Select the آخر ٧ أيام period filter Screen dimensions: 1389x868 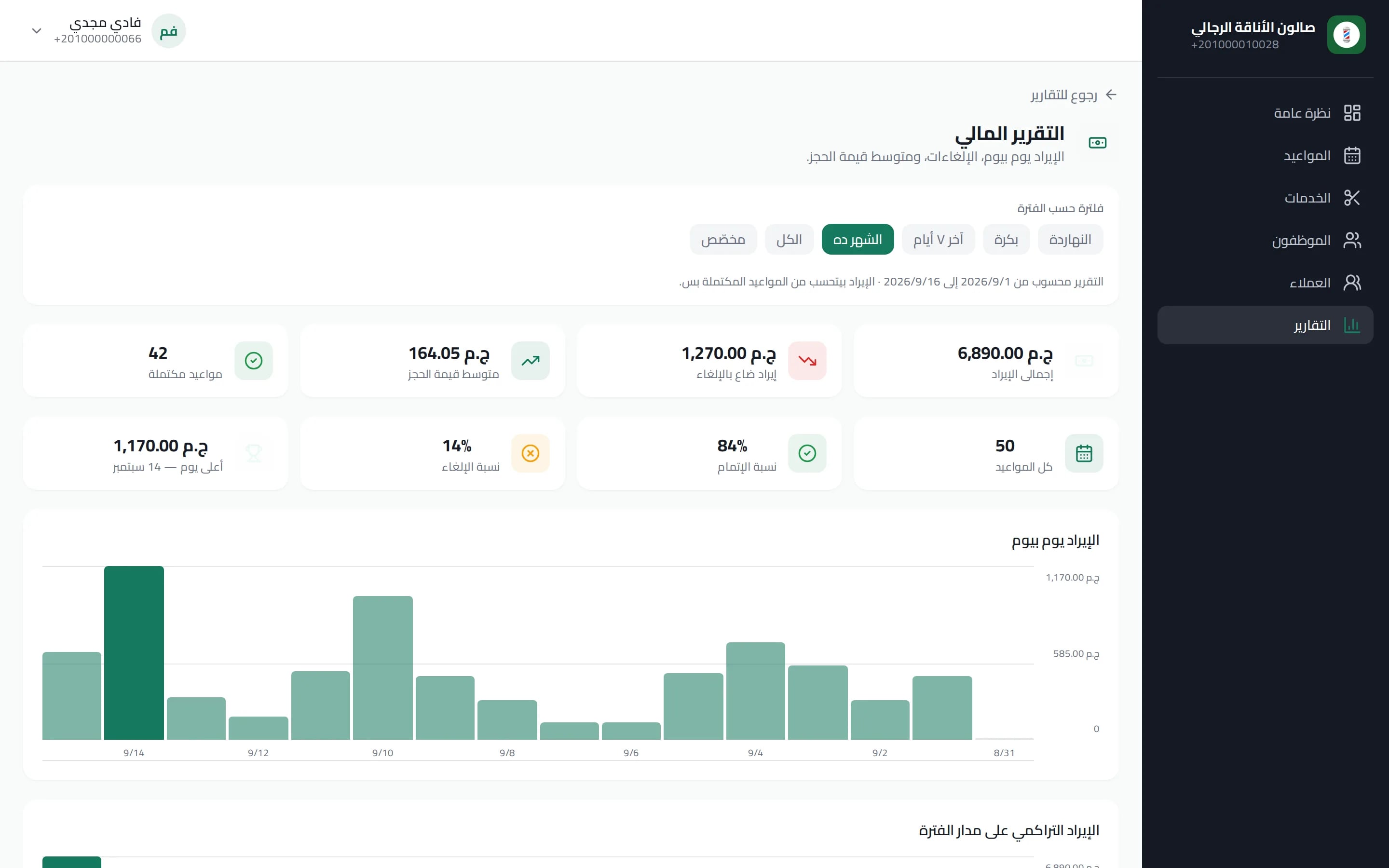click(x=939, y=239)
